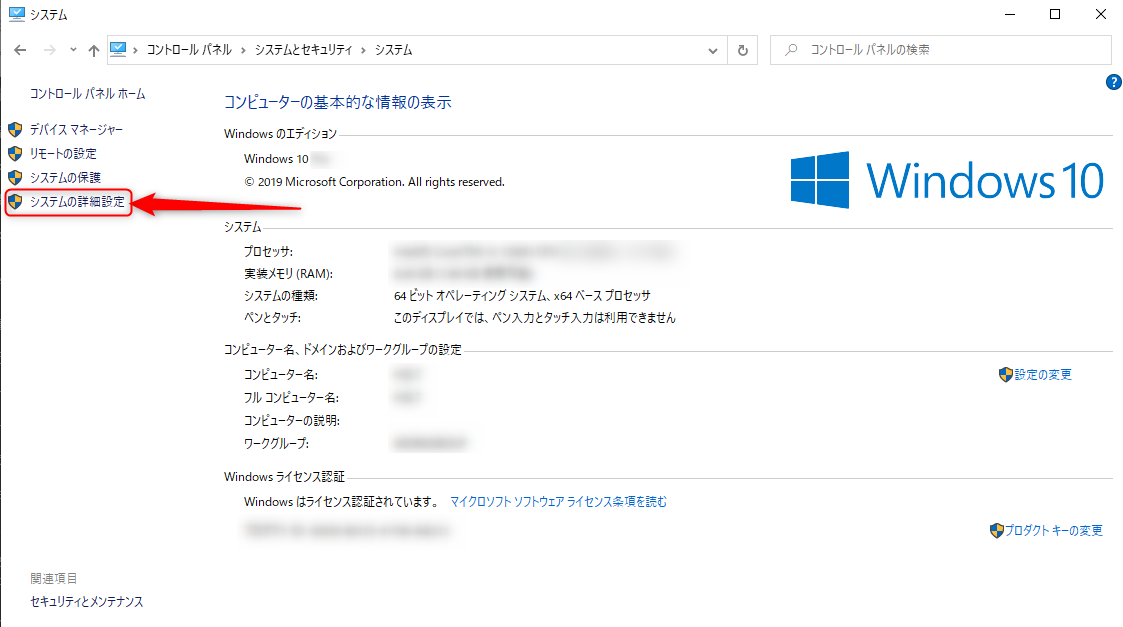Click プロダクト キーの変更 link
The width and height of the screenshot is (1123, 627).
point(1054,531)
